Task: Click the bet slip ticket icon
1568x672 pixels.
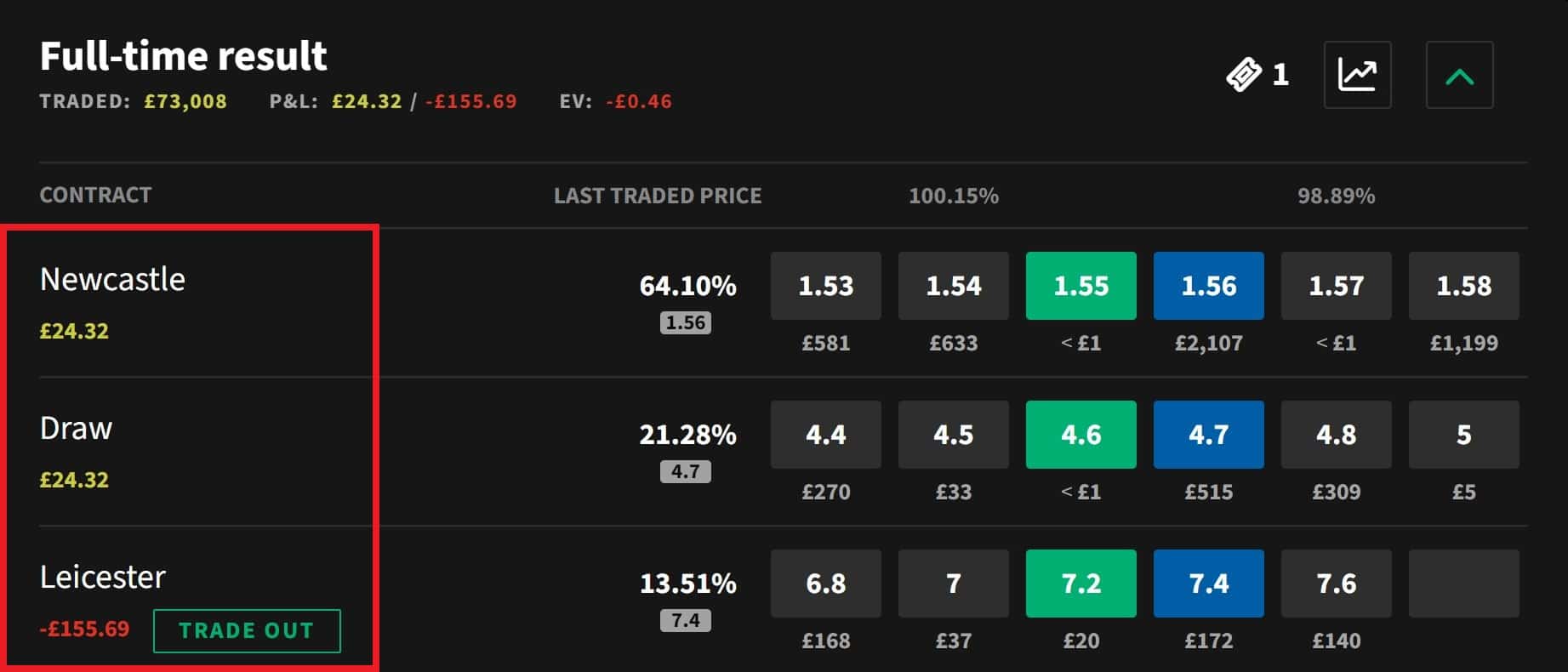Action: click(x=1244, y=75)
